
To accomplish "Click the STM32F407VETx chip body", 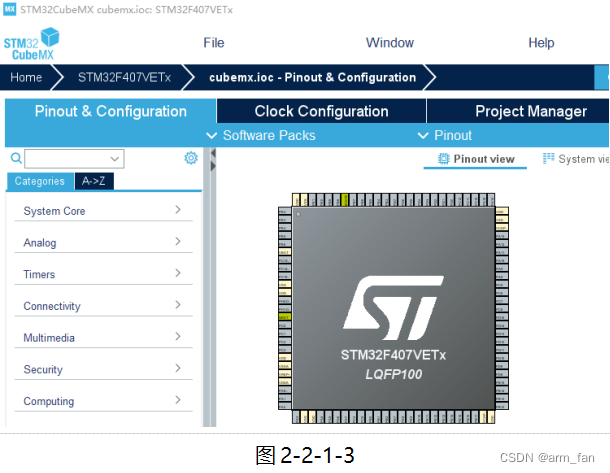I will pos(394,308).
